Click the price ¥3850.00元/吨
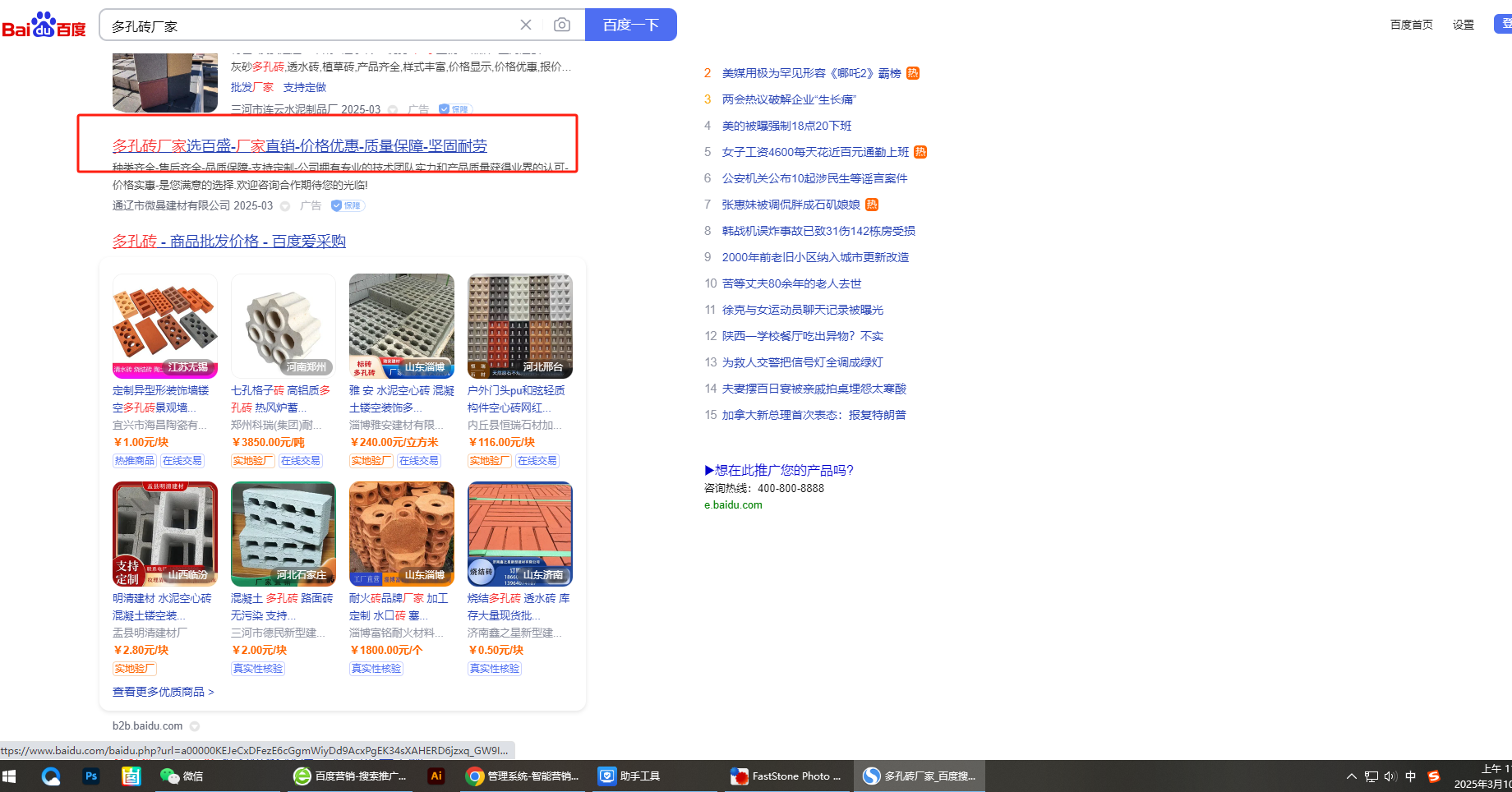 point(268,442)
